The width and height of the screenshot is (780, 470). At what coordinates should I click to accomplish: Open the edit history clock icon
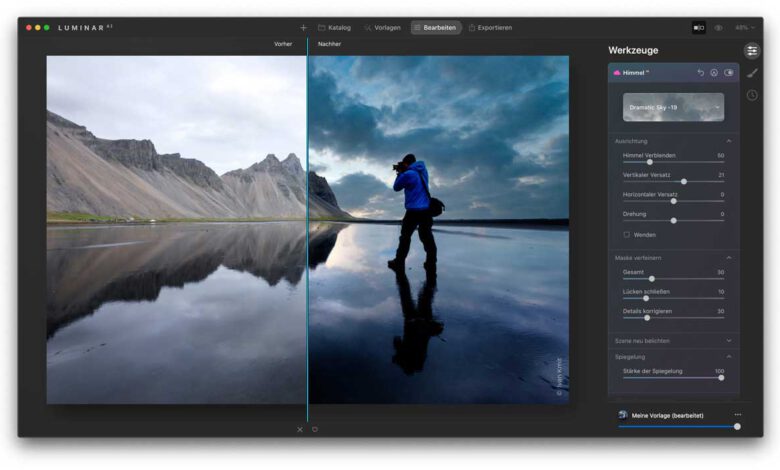pos(752,95)
